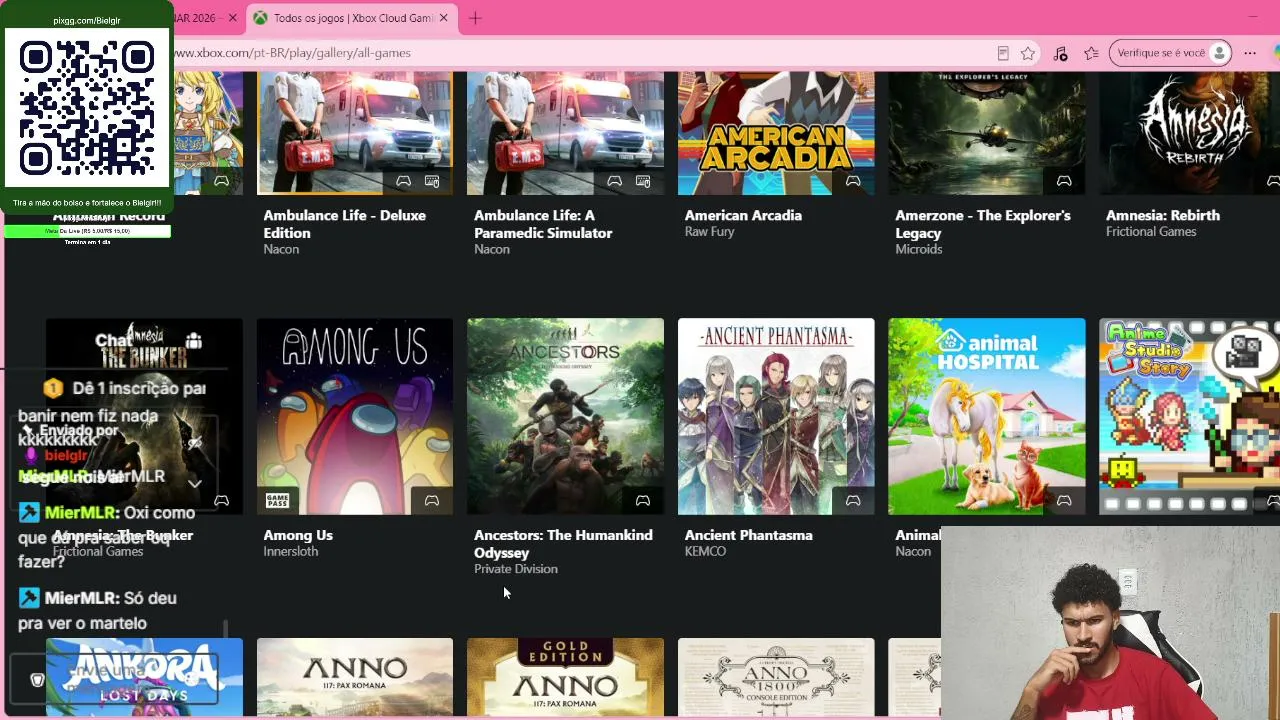1280x720 pixels.
Task: Open the American Arcadia cover art
Action: (776, 133)
